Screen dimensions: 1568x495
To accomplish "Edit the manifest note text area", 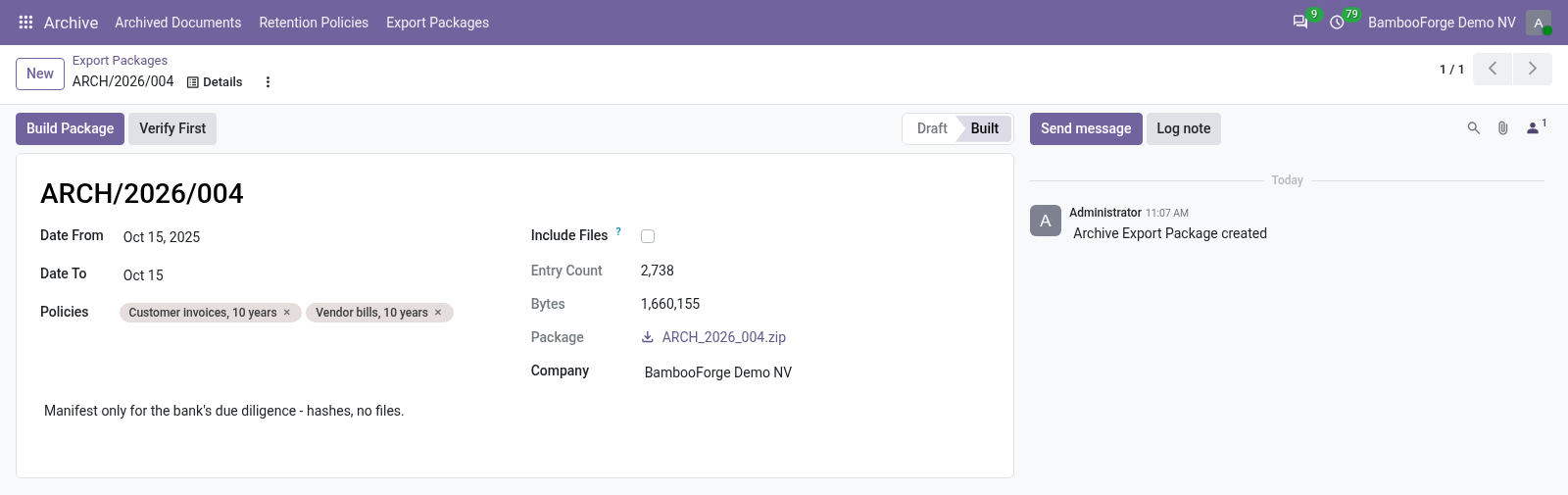I will tap(514, 411).
